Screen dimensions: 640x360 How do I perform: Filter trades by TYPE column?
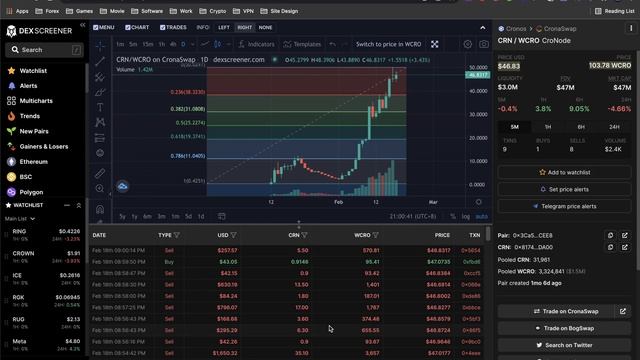pos(177,235)
